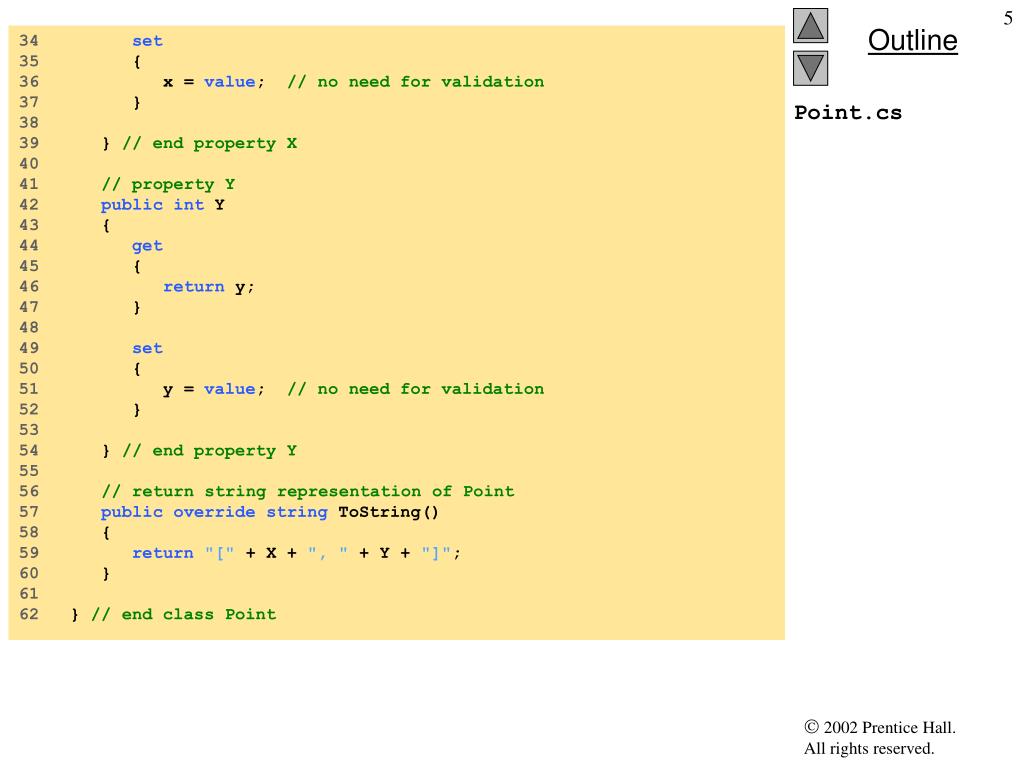
Task: Click the up arrow navigation button
Action: 810,25
